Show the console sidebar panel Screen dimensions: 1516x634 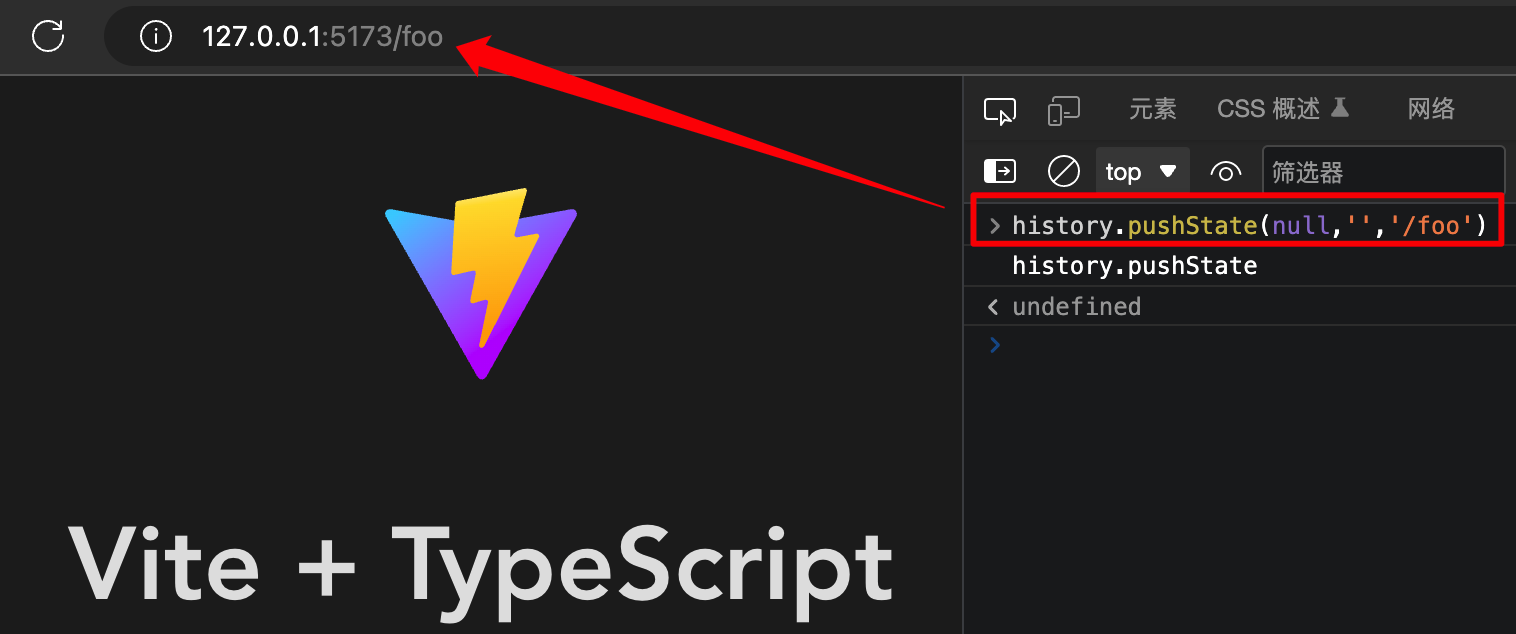click(x=1000, y=172)
